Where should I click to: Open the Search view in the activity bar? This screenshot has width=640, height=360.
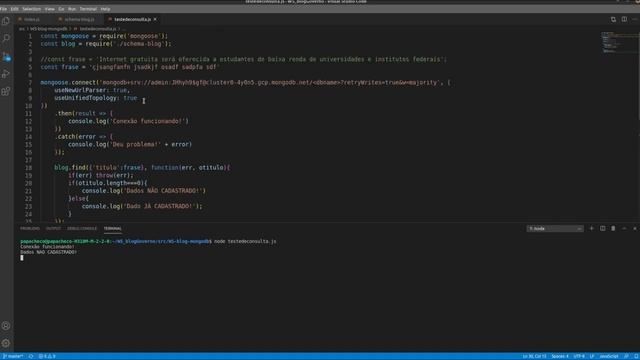click(6, 38)
